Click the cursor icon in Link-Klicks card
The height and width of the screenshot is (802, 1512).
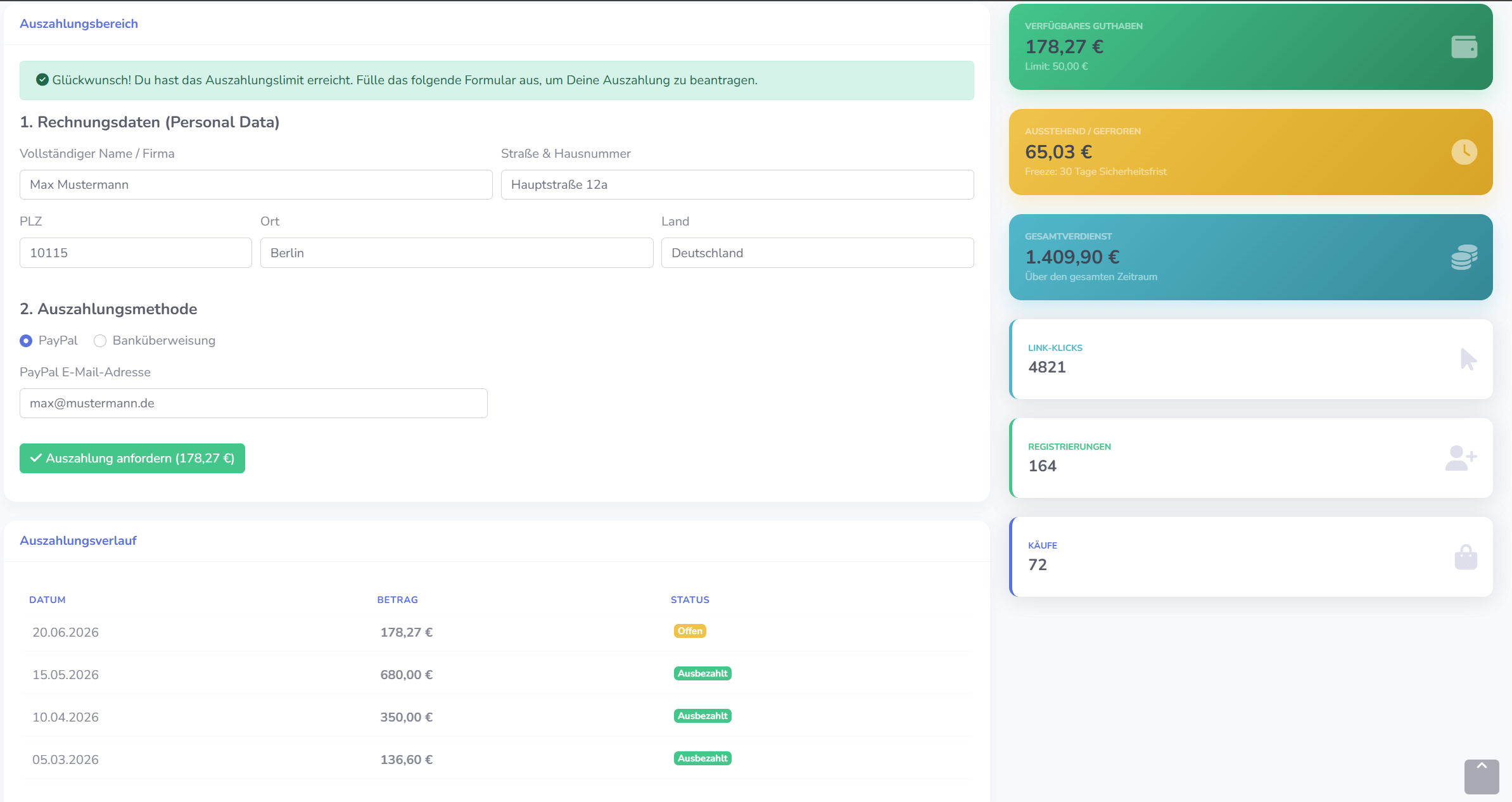pyautogui.click(x=1468, y=359)
